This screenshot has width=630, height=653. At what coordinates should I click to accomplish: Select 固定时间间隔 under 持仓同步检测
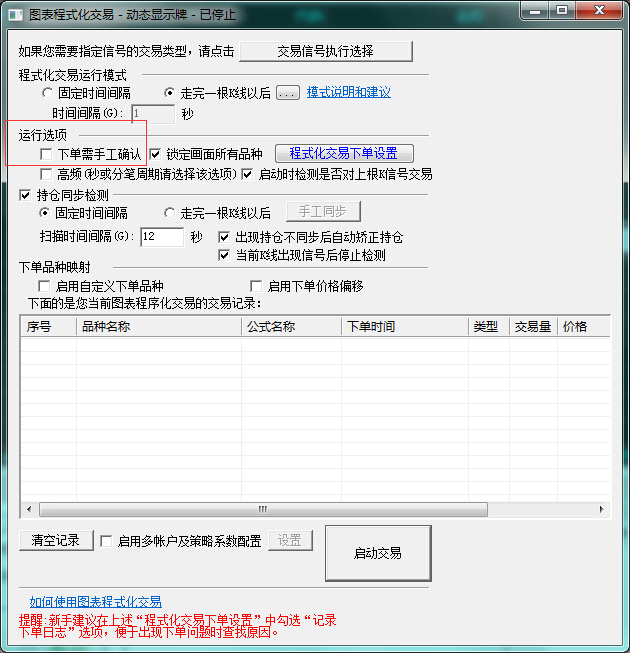(x=45, y=213)
